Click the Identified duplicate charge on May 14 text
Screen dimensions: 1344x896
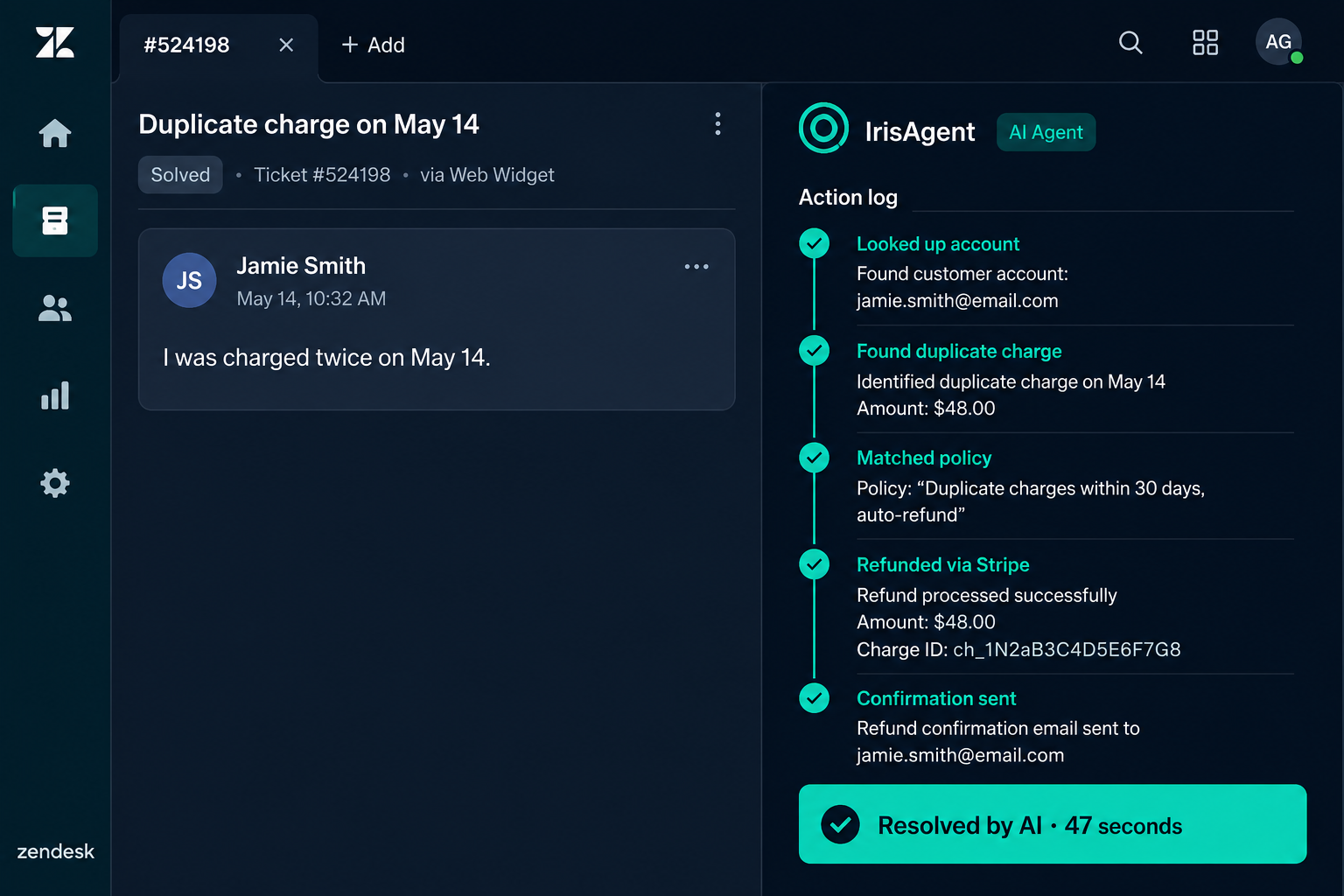[1011, 381]
